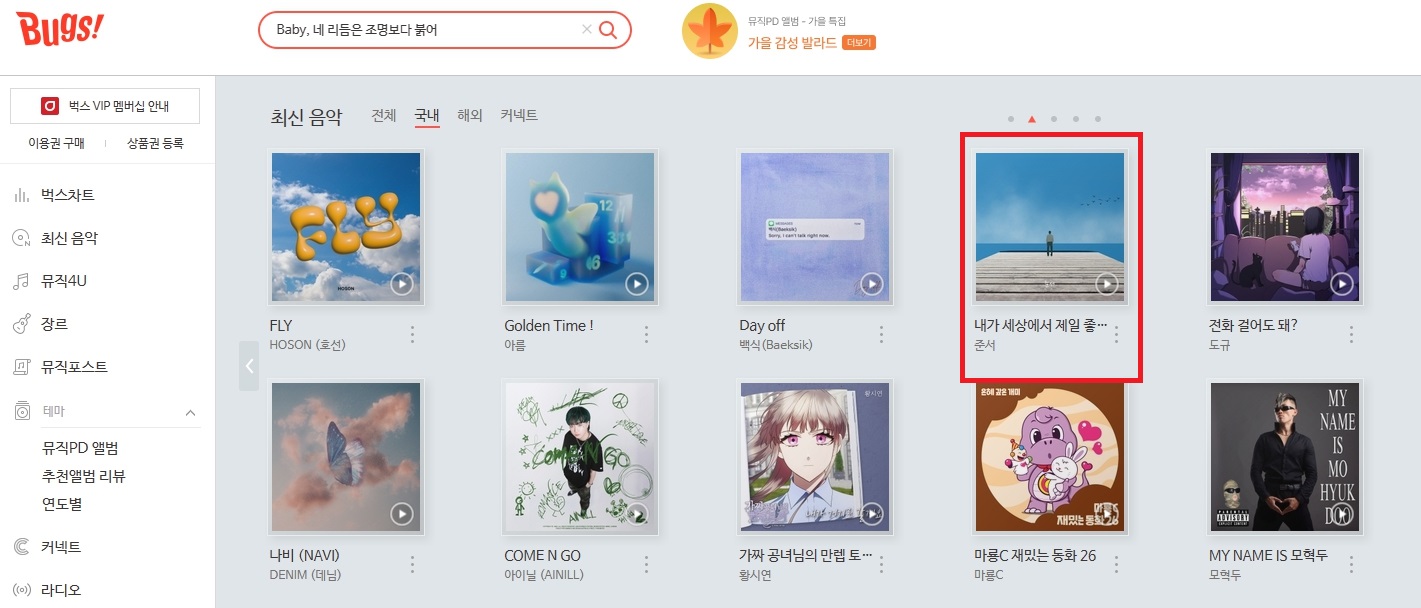Image resolution: width=1421 pixels, height=608 pixels.
Task: Open more options for COME N GO
Action: 646,564
